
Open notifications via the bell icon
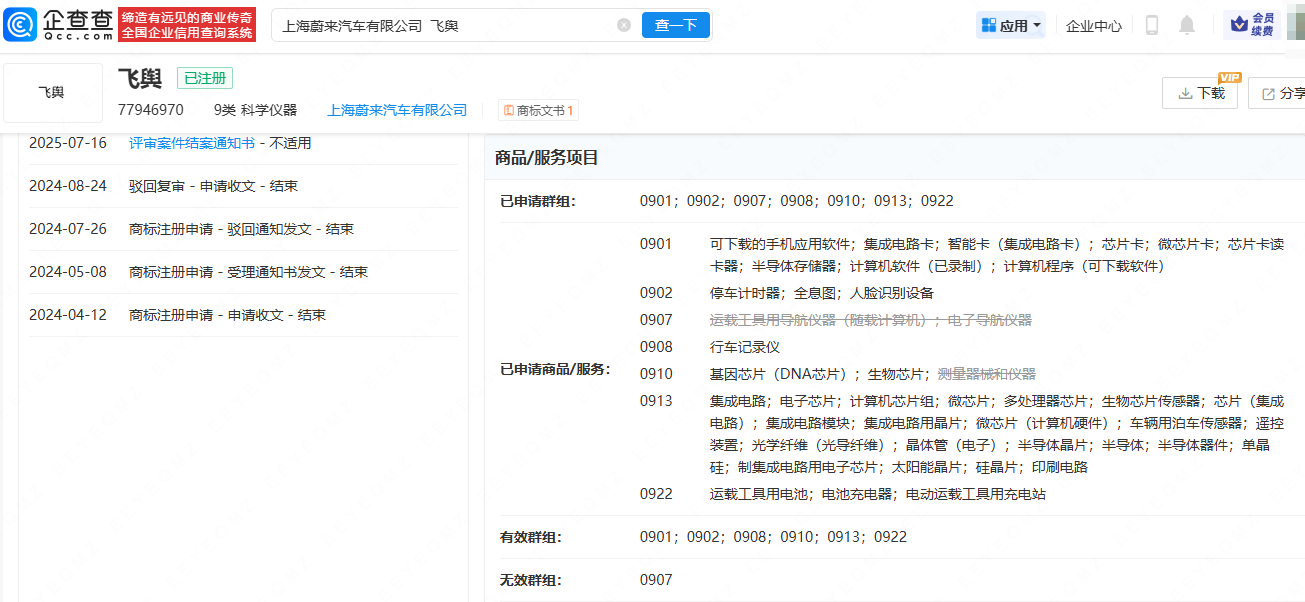[1186, 25]
